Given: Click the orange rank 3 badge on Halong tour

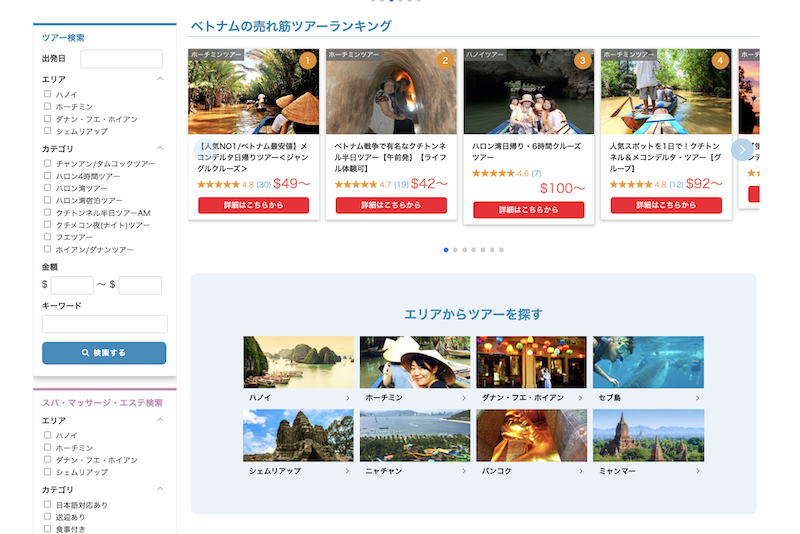Looking at the screenshot, I should pyautogui.click(x=582, y=61).
